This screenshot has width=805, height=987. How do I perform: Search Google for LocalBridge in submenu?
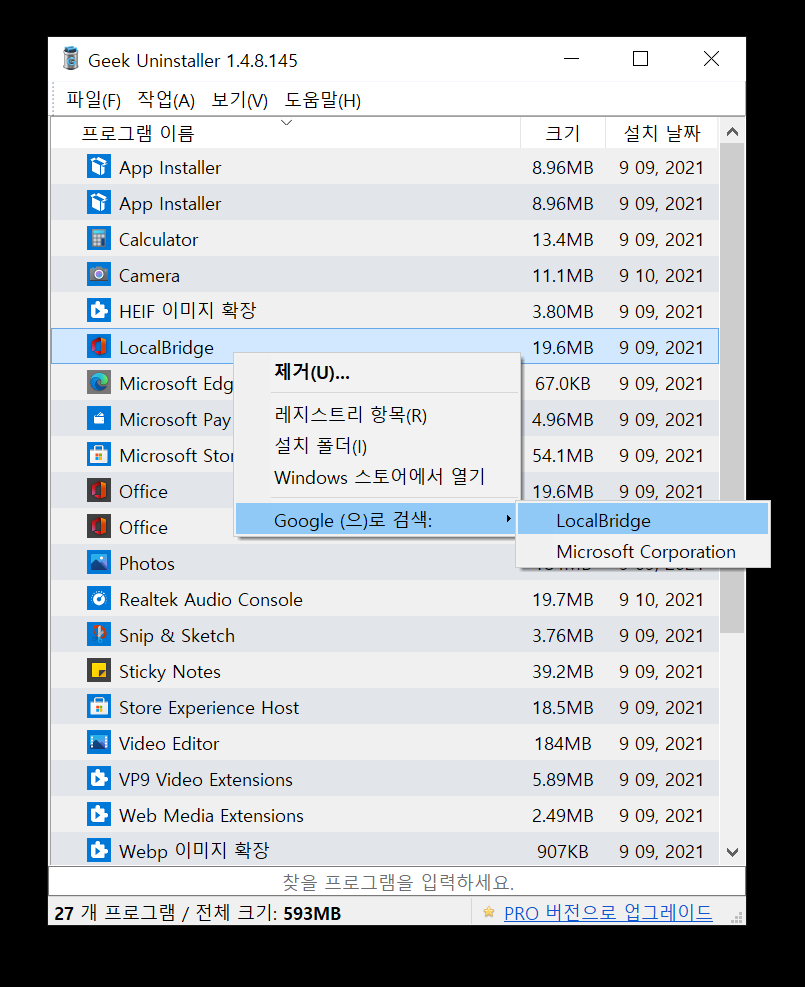tap(643, 520)
